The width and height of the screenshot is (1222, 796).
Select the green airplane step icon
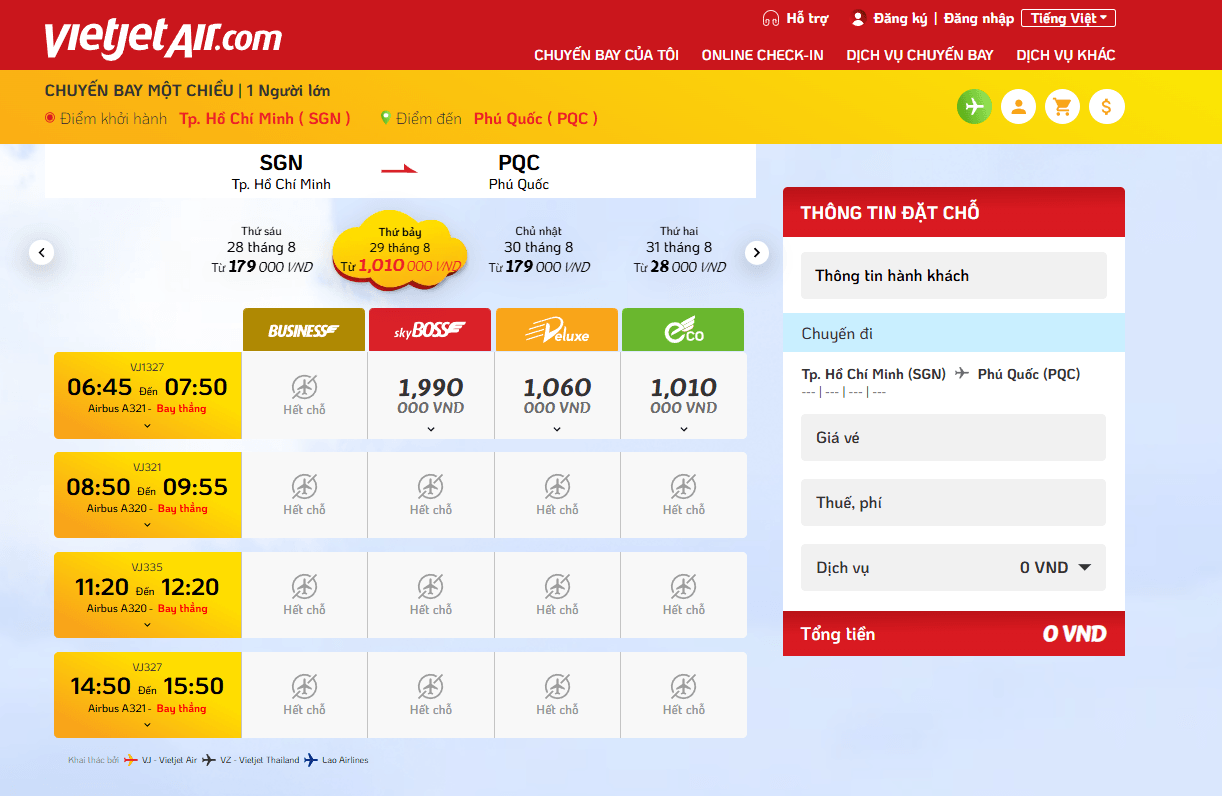click(974, 107)
